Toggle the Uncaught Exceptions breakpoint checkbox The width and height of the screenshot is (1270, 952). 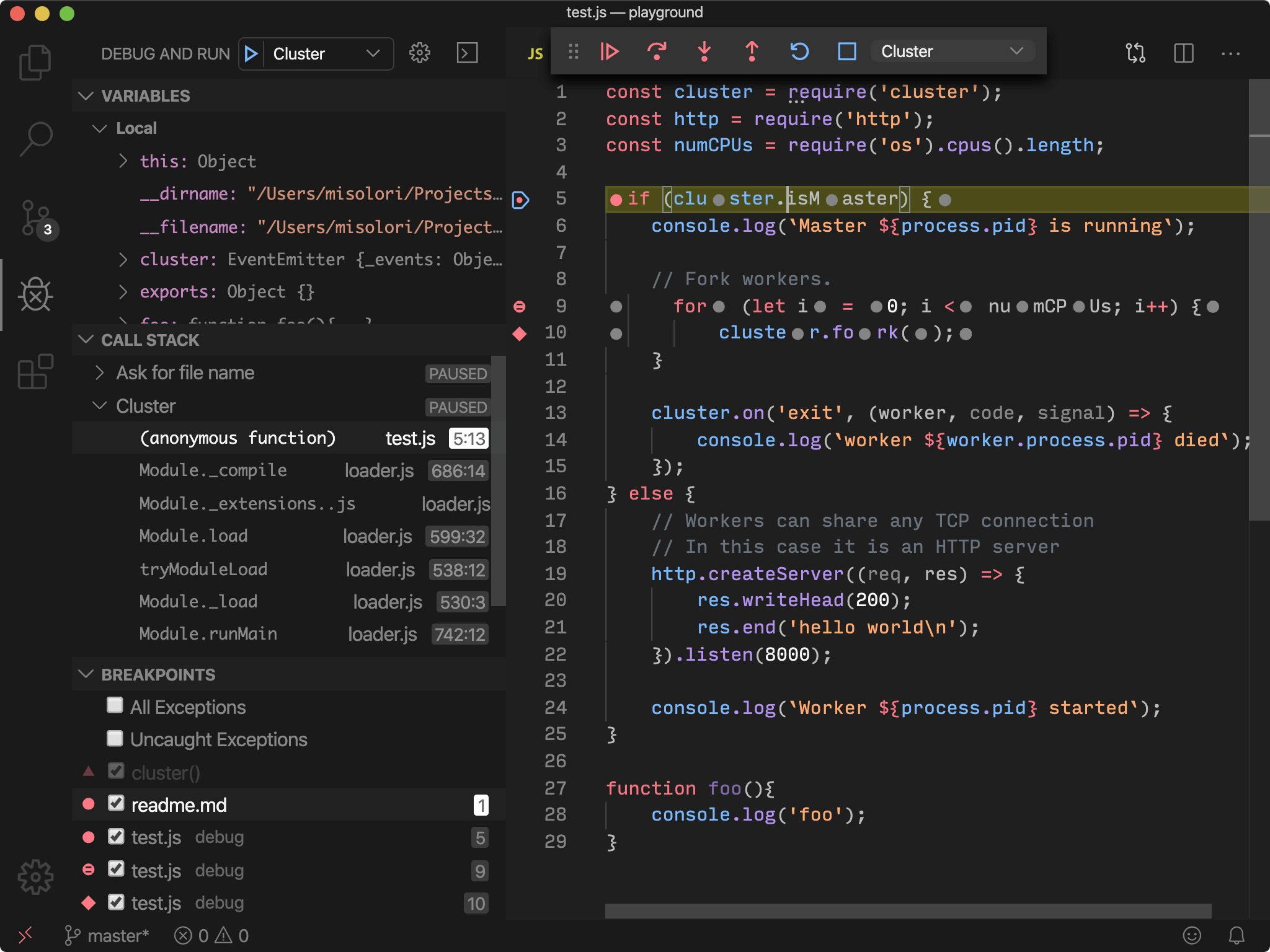115,738
